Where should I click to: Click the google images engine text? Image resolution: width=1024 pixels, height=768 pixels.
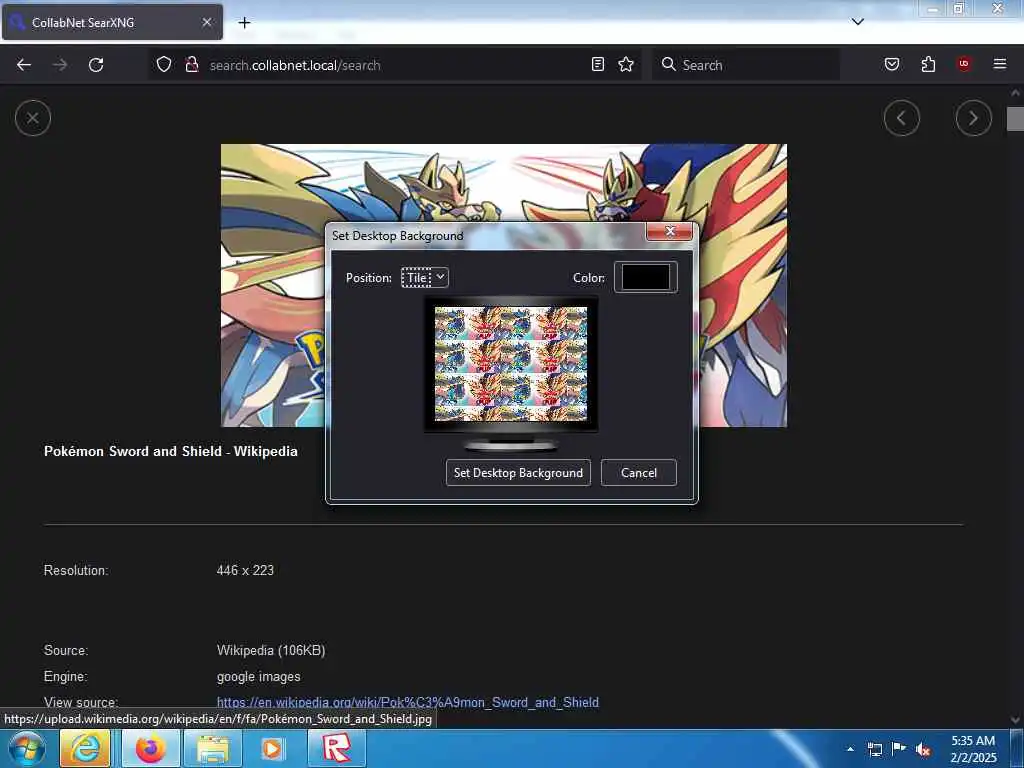(x=259, y=677)
